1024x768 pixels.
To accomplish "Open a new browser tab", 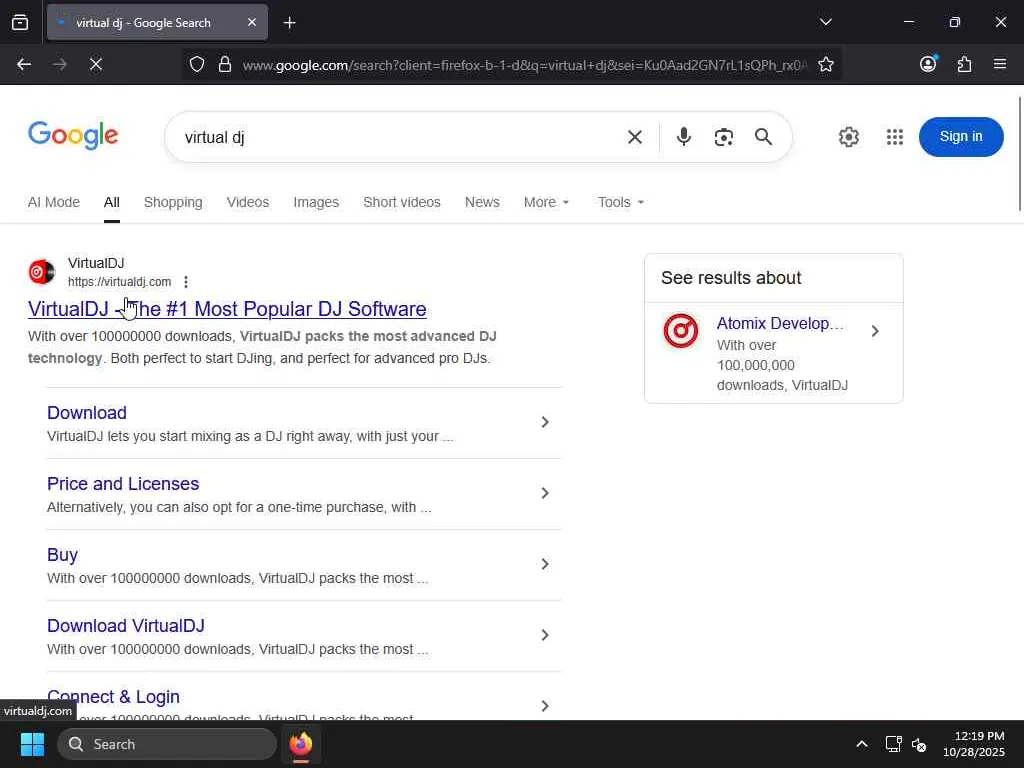I will coord(289,23).
